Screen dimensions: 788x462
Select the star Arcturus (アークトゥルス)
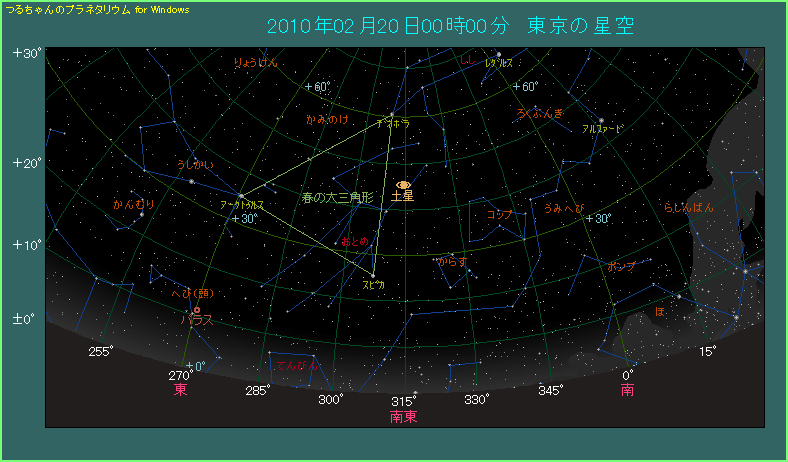(241, 195)
